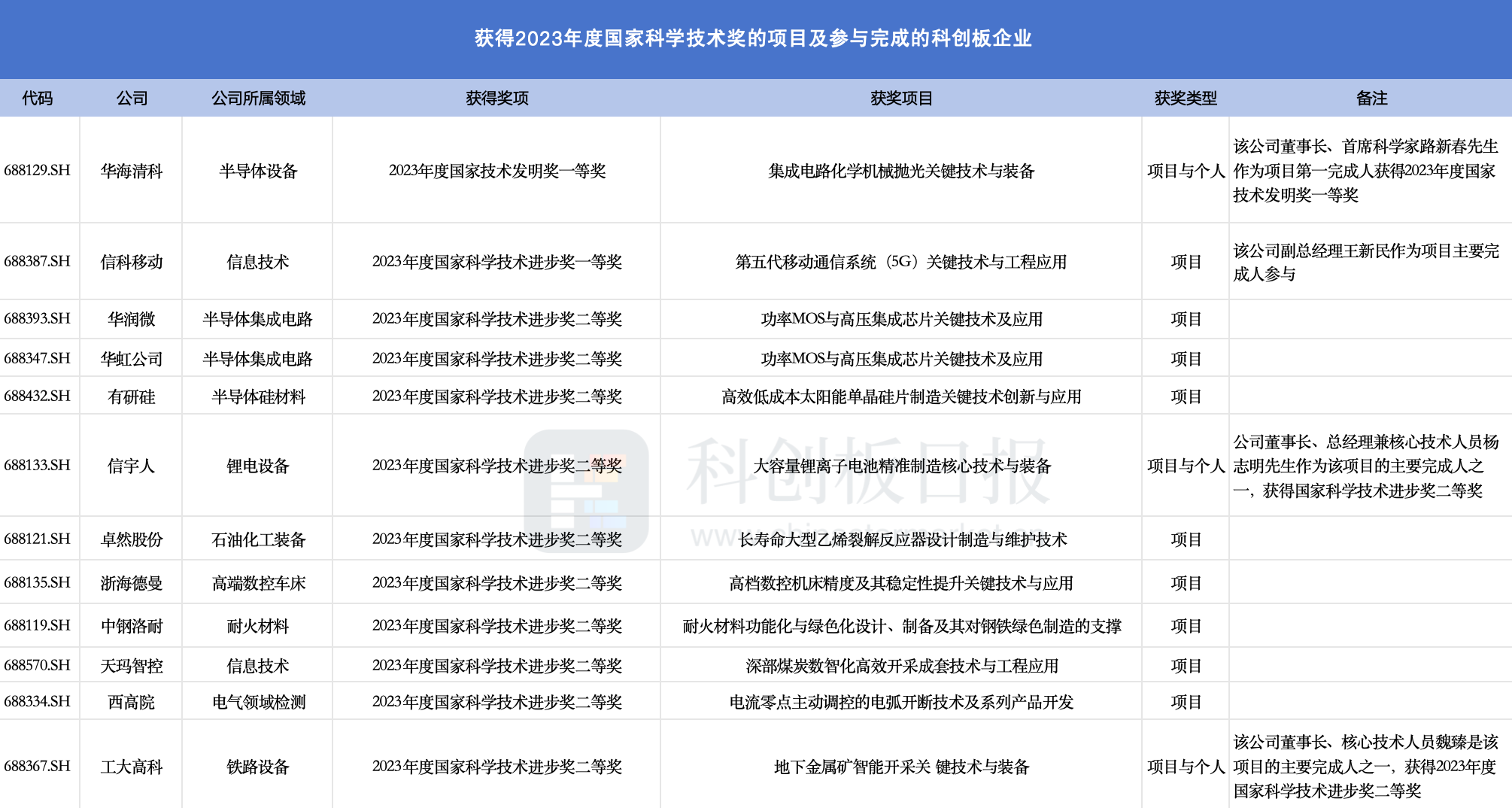Select the 公司所属领域 column header
Image resolution: width=1512 pixels, height=808 pixels.
click(258, 99)
